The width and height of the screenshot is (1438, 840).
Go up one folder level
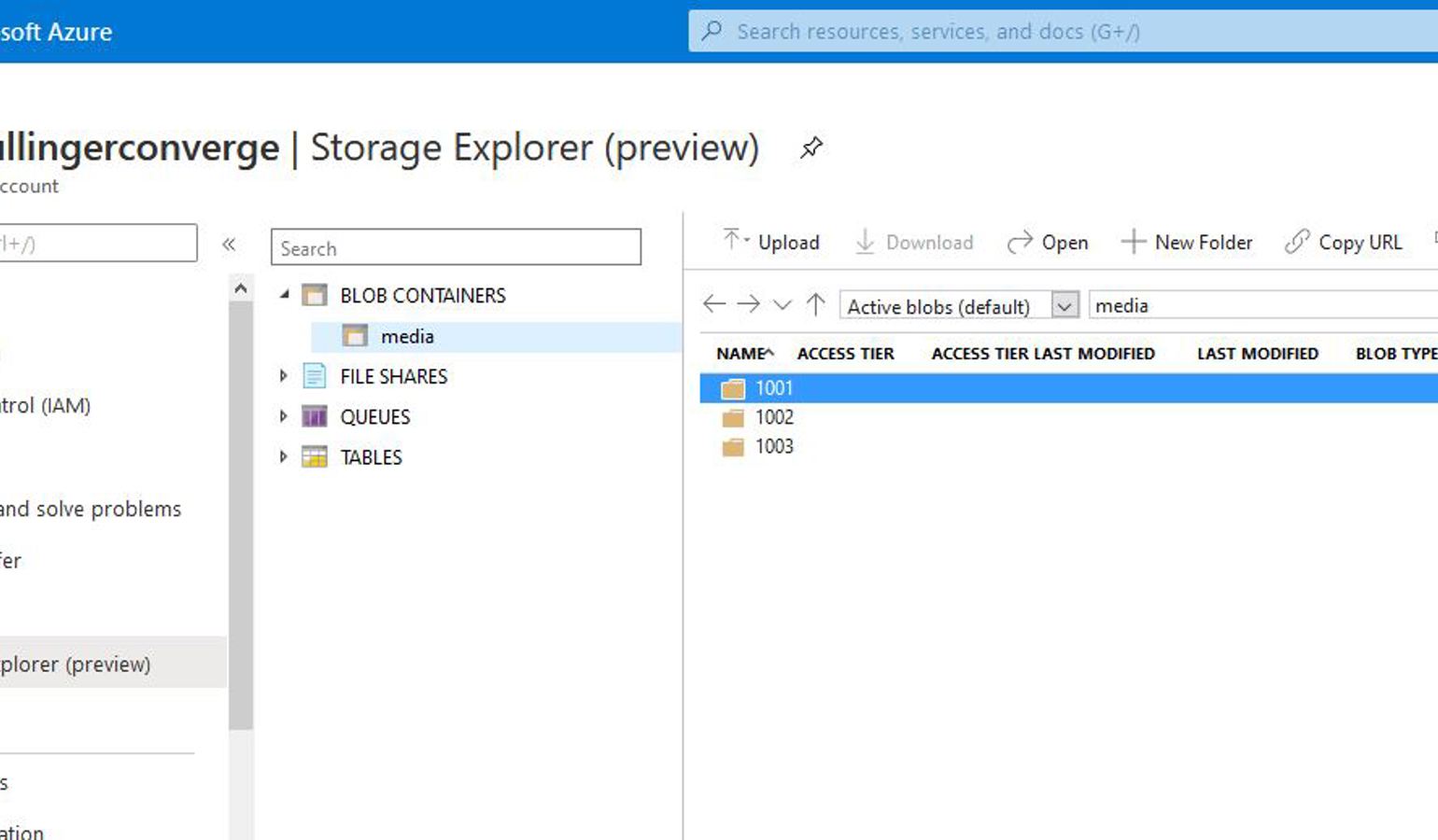click(815, 304)
